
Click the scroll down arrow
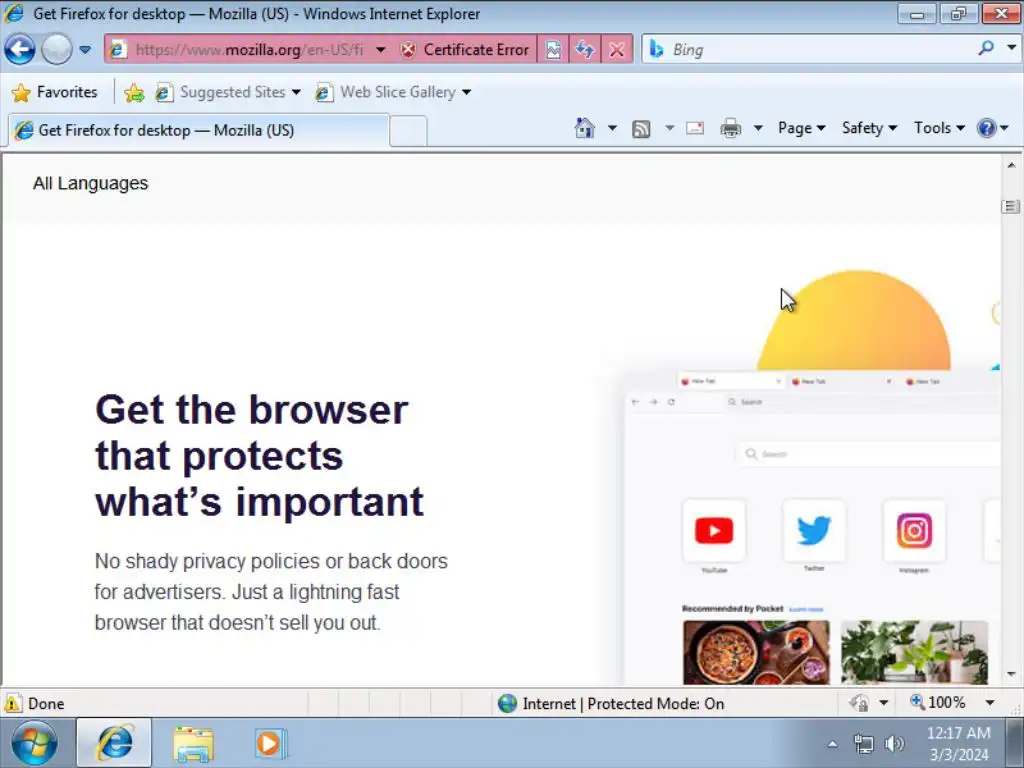[x=1011, y=674]
